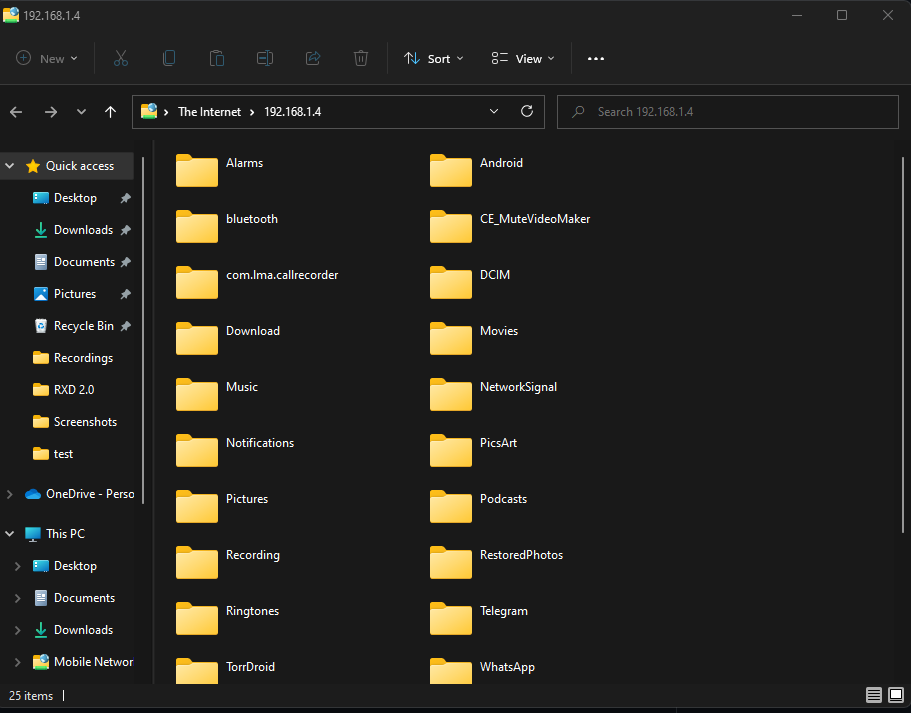
Task: Go up one level with up arrow
Action: click(x=110, y=112)
